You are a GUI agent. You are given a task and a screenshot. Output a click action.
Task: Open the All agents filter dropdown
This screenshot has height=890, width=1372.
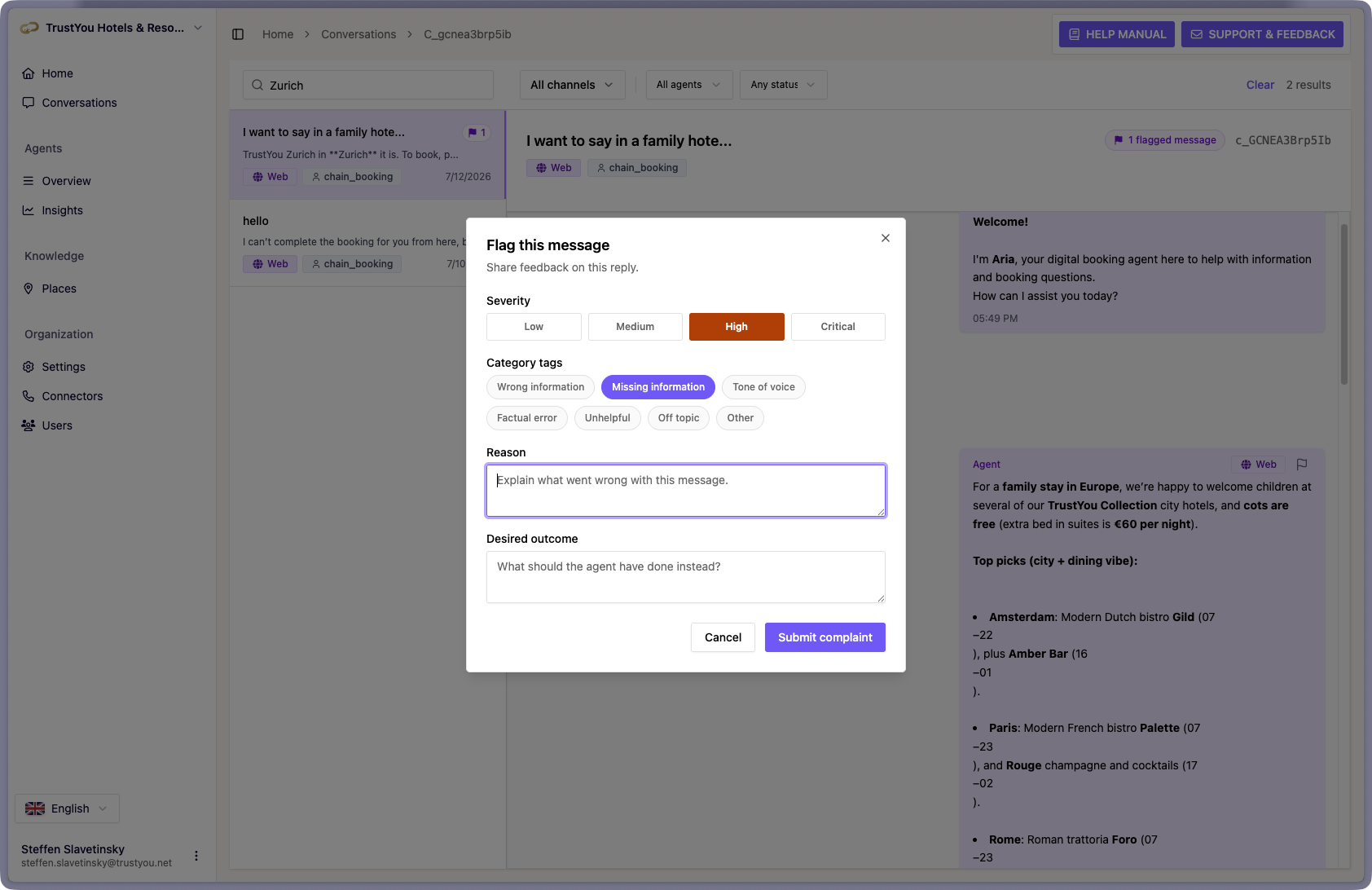tap(689, 85)
